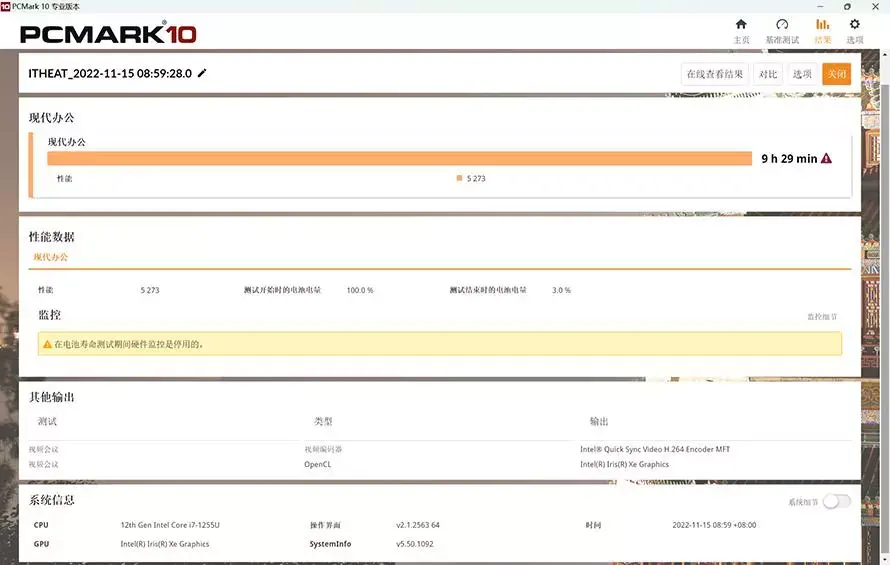This screenshot has height=565, width=890.
Task: Click the 选项 button beside 对比
Action: (x=802, y=74)
